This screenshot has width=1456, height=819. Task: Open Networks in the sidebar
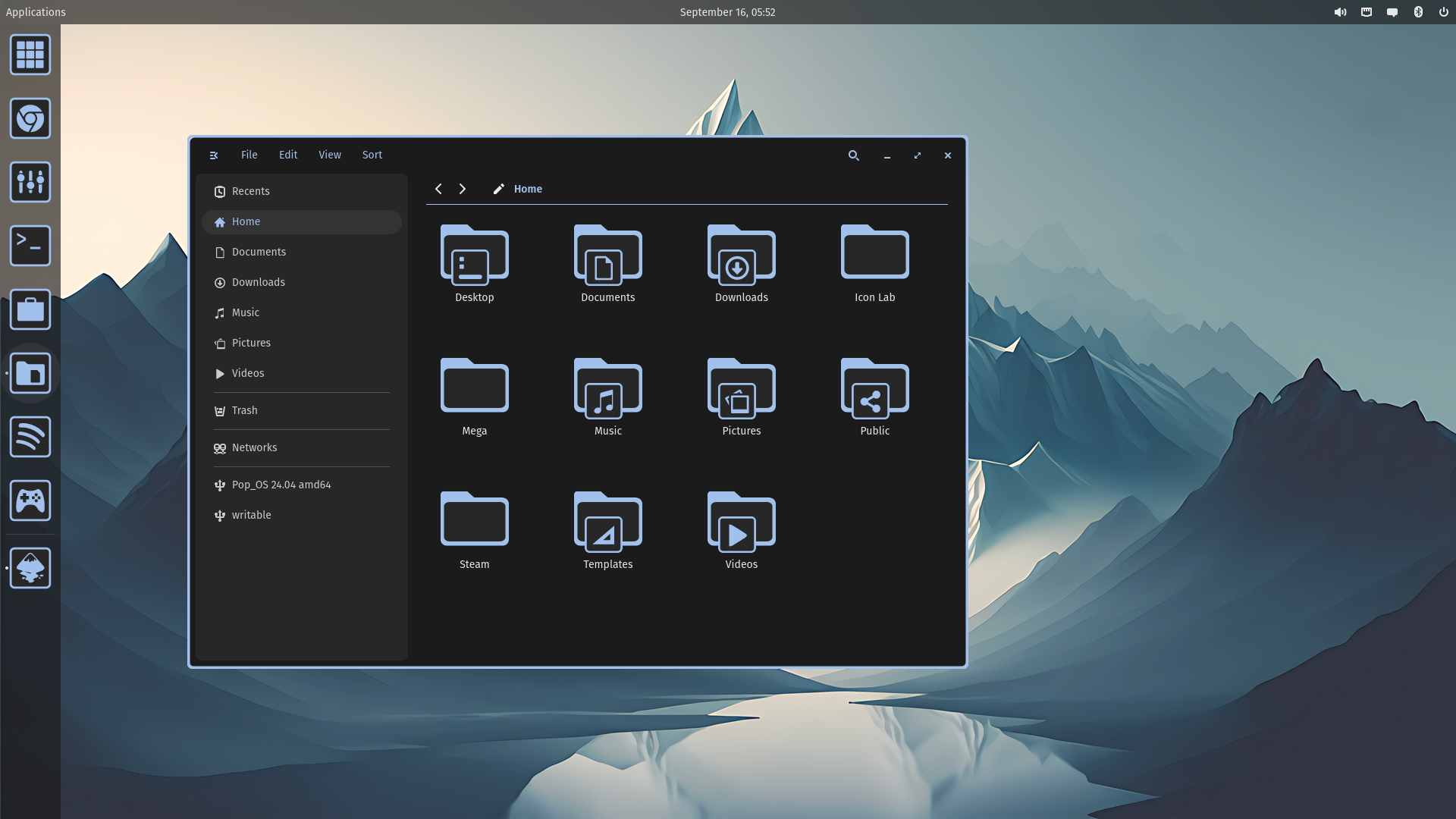302,447
